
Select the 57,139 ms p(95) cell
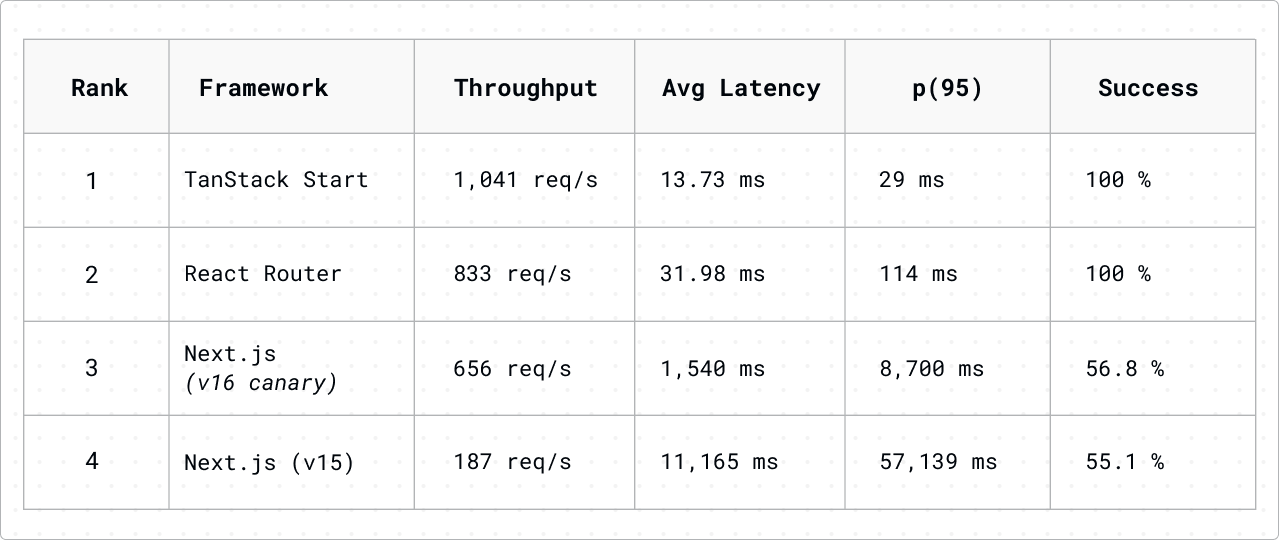coord(938,462)
